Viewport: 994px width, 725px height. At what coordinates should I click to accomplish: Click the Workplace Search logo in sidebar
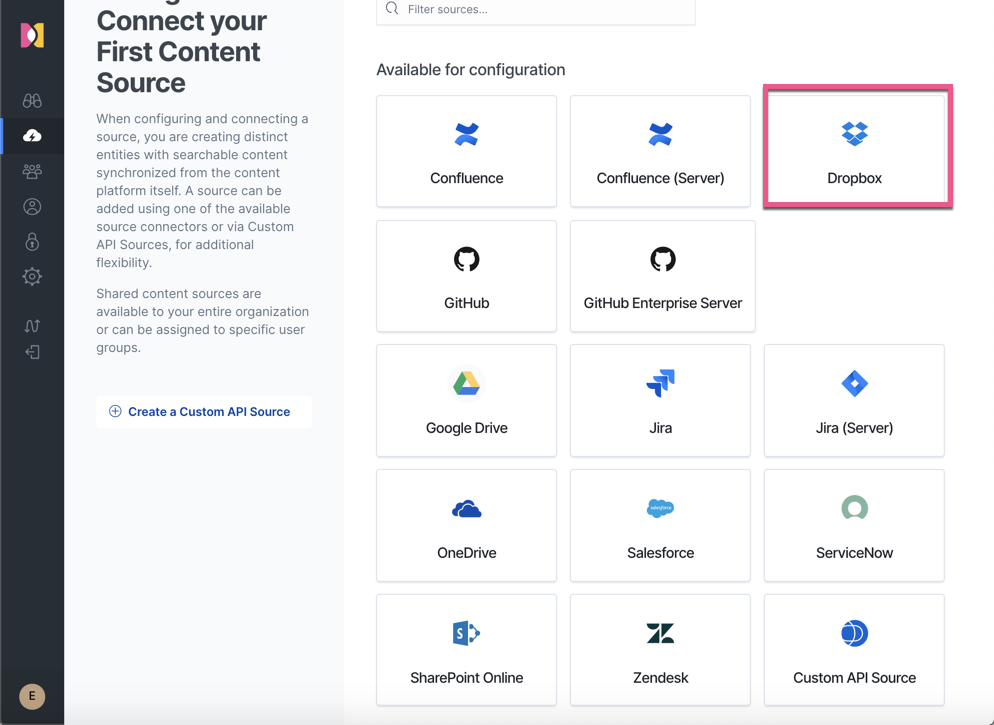(x=32, y=35)
